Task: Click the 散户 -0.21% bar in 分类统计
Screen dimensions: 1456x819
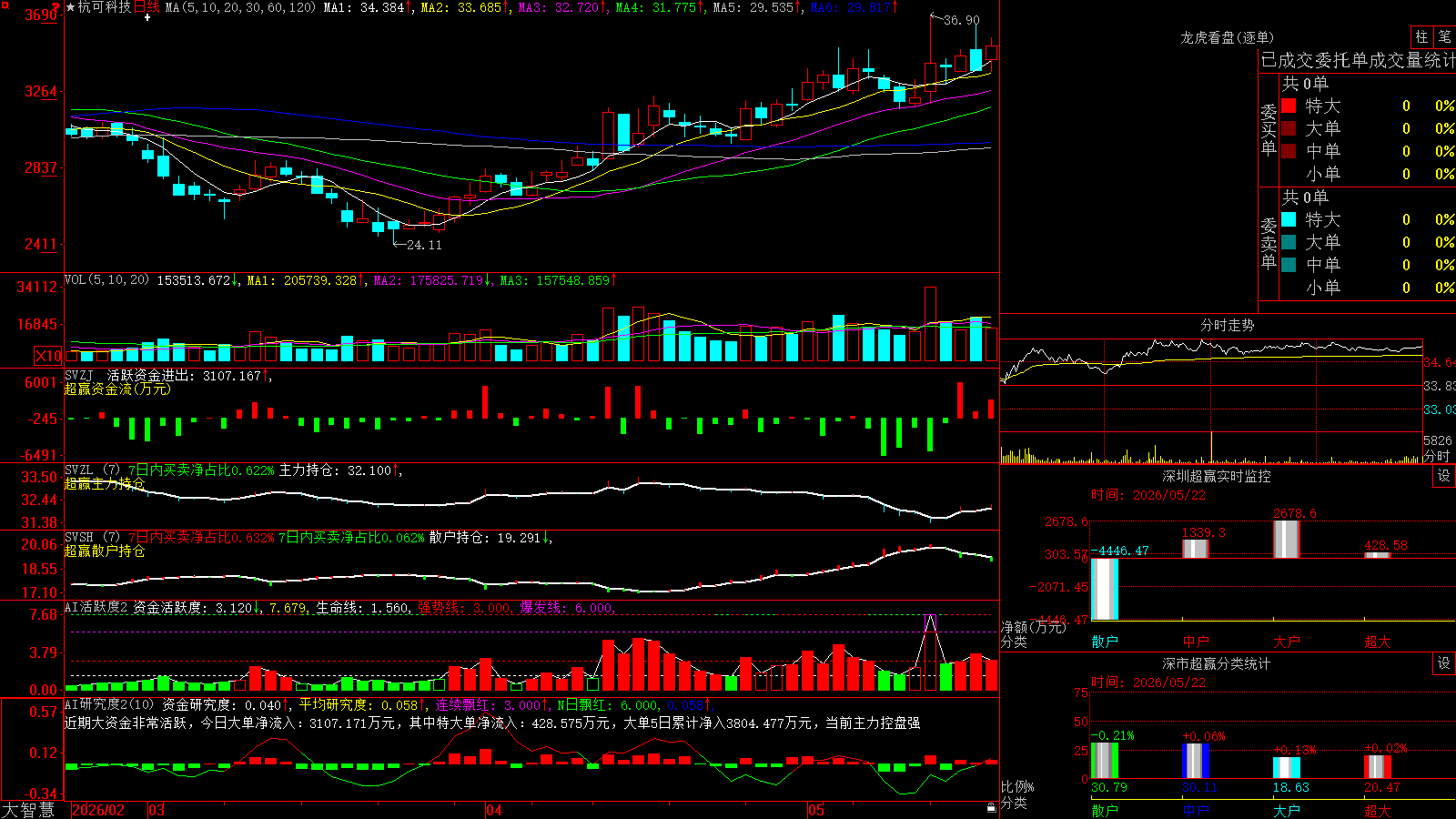Action: 1105,761
